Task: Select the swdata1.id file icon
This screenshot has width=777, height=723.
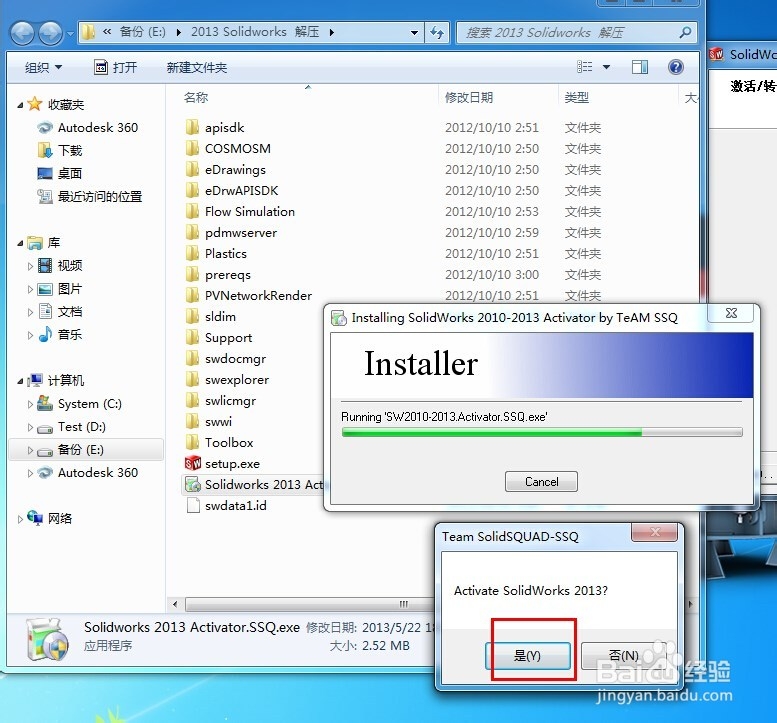Action: point(193,505)
